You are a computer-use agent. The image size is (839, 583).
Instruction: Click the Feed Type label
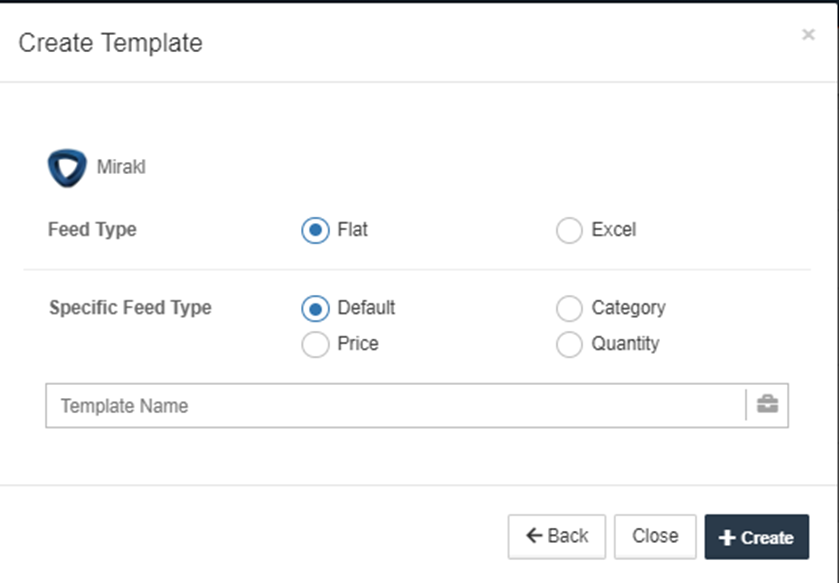[x=92, y=229]
